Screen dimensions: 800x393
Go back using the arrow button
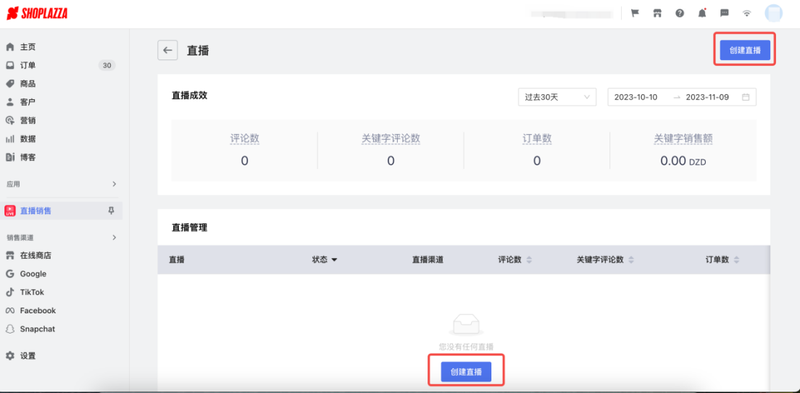tap(167, 51)
